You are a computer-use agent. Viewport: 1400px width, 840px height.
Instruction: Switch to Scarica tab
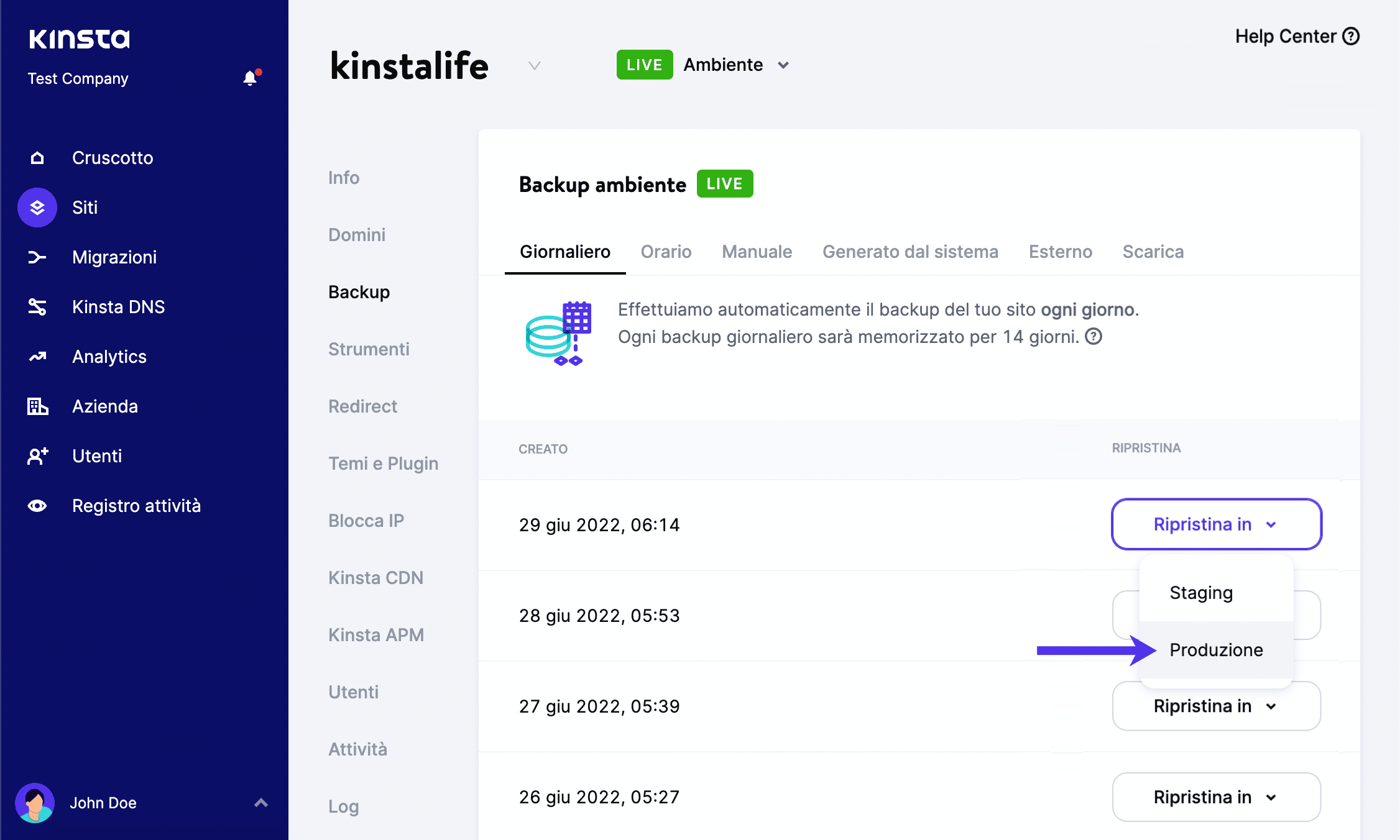point(1153,252)
